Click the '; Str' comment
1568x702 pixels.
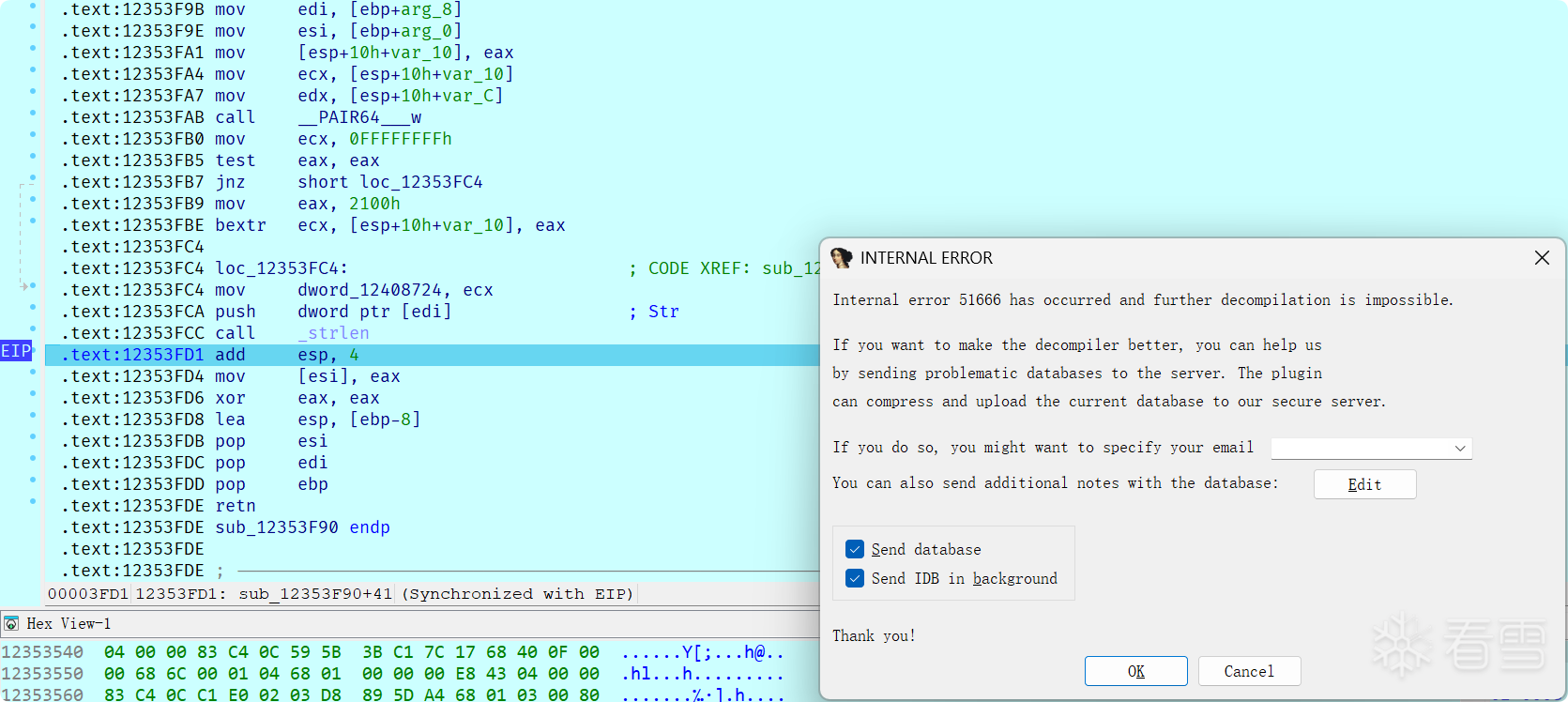[654, 312]
